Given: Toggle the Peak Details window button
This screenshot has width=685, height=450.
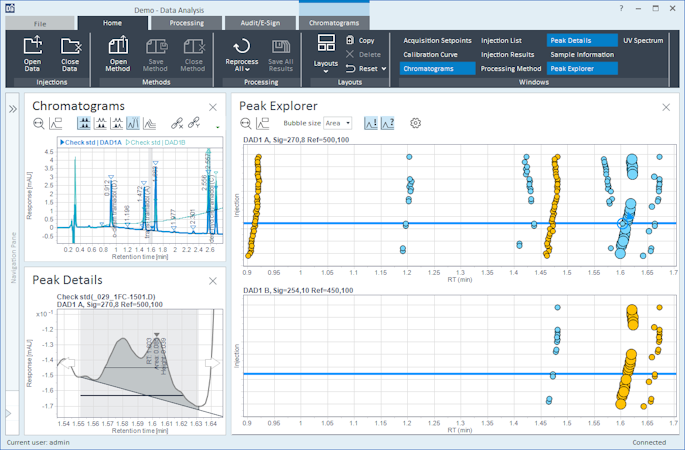Looking at the screenshot, I should coord(570,40).
